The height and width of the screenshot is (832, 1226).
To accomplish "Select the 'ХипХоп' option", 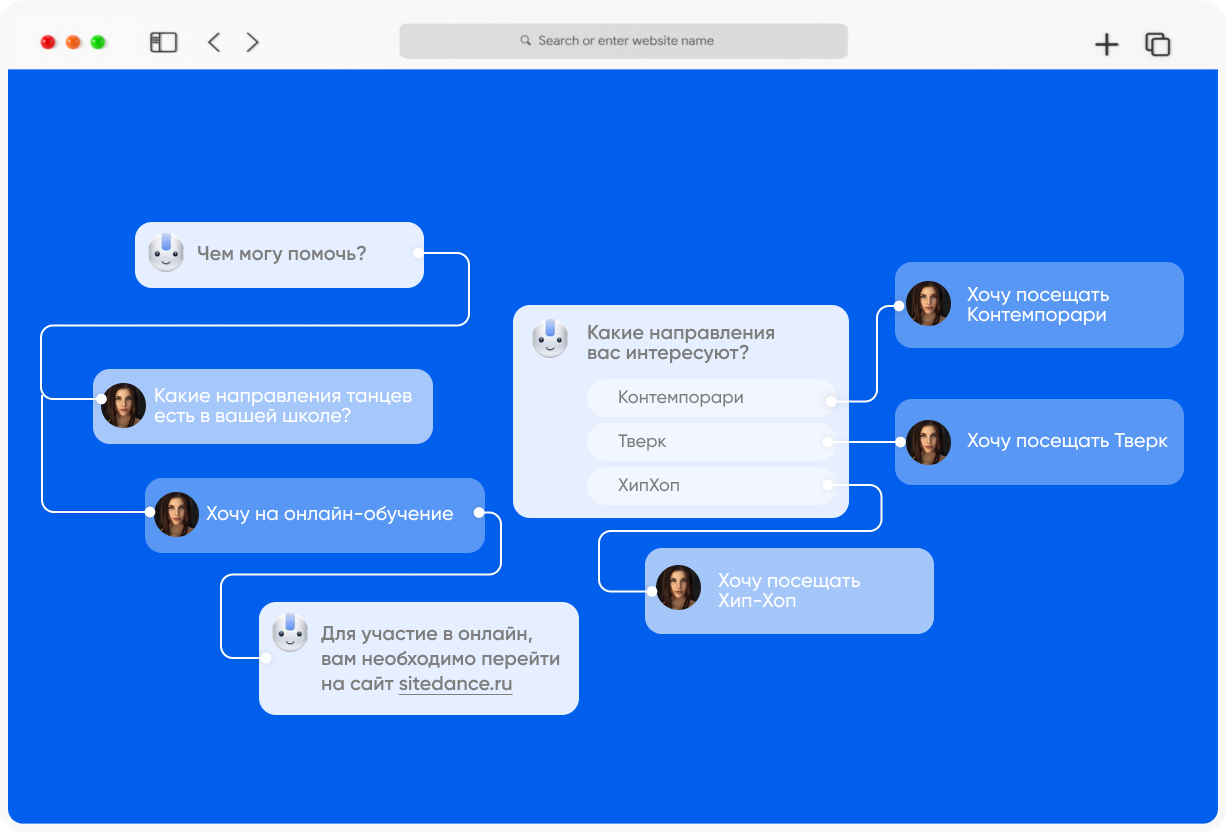I will coord(711,485).
